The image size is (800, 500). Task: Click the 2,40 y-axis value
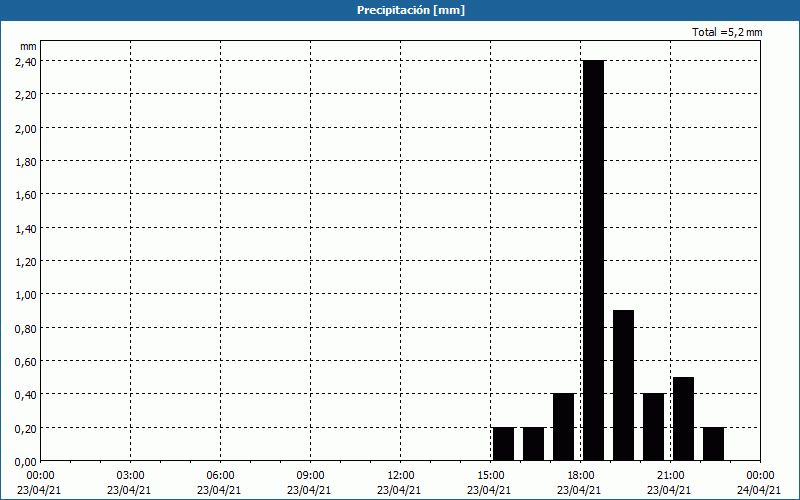tap(26, 61)
